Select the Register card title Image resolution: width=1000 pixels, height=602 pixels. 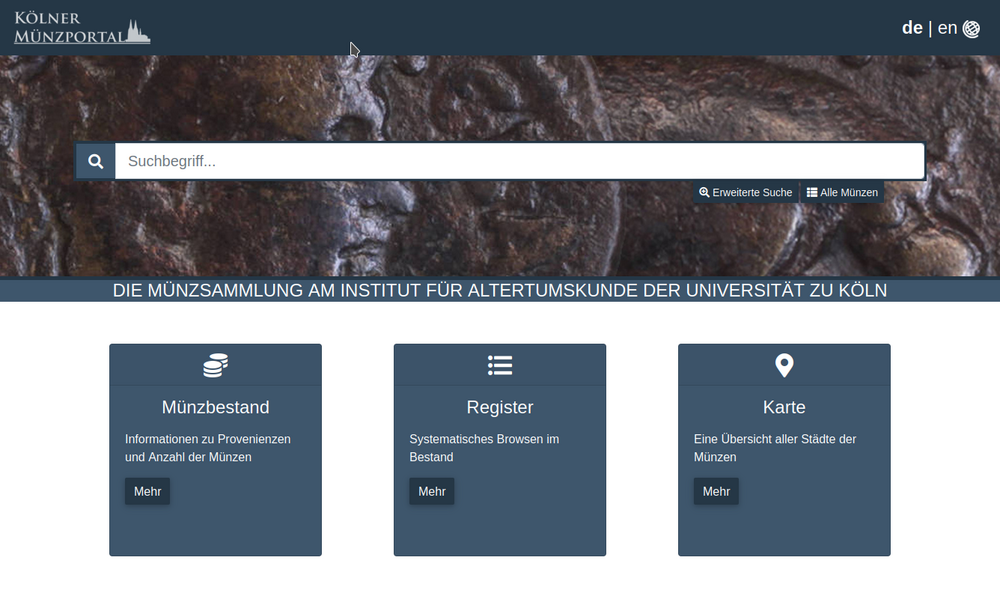500,408
